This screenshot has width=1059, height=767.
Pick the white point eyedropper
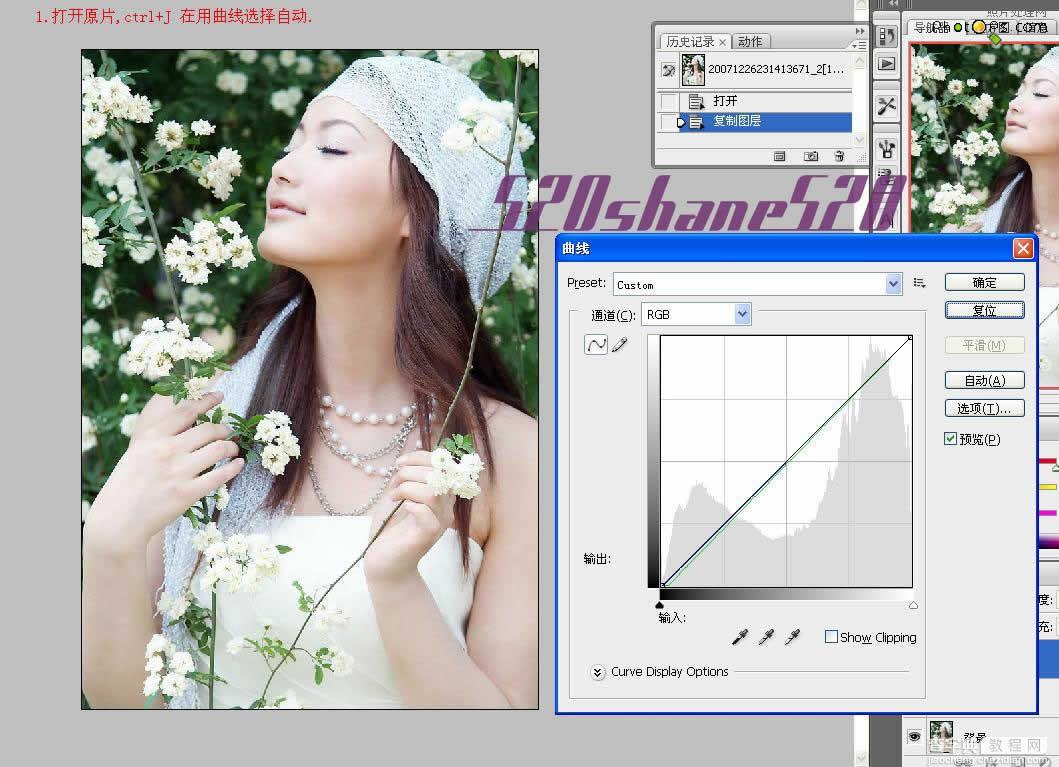pos(793,637)
